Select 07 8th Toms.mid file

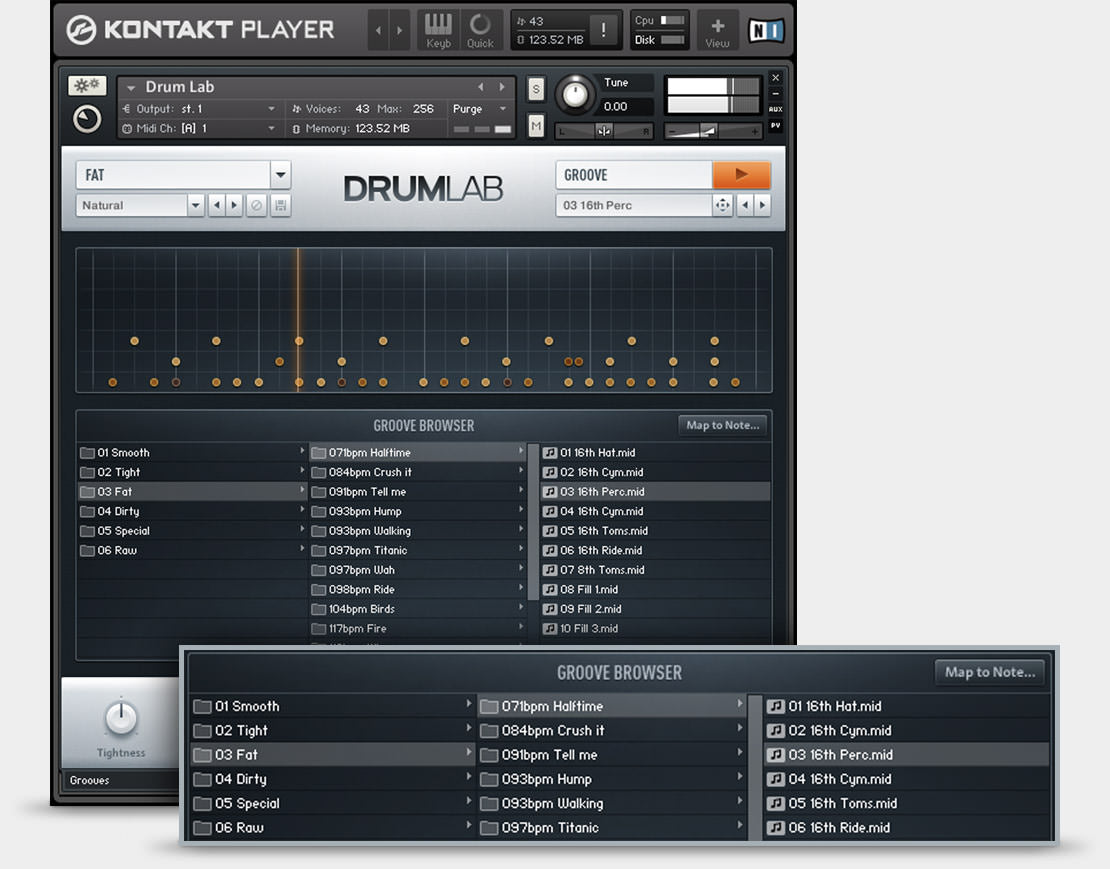pyautogui.click(x=656, y=570)
